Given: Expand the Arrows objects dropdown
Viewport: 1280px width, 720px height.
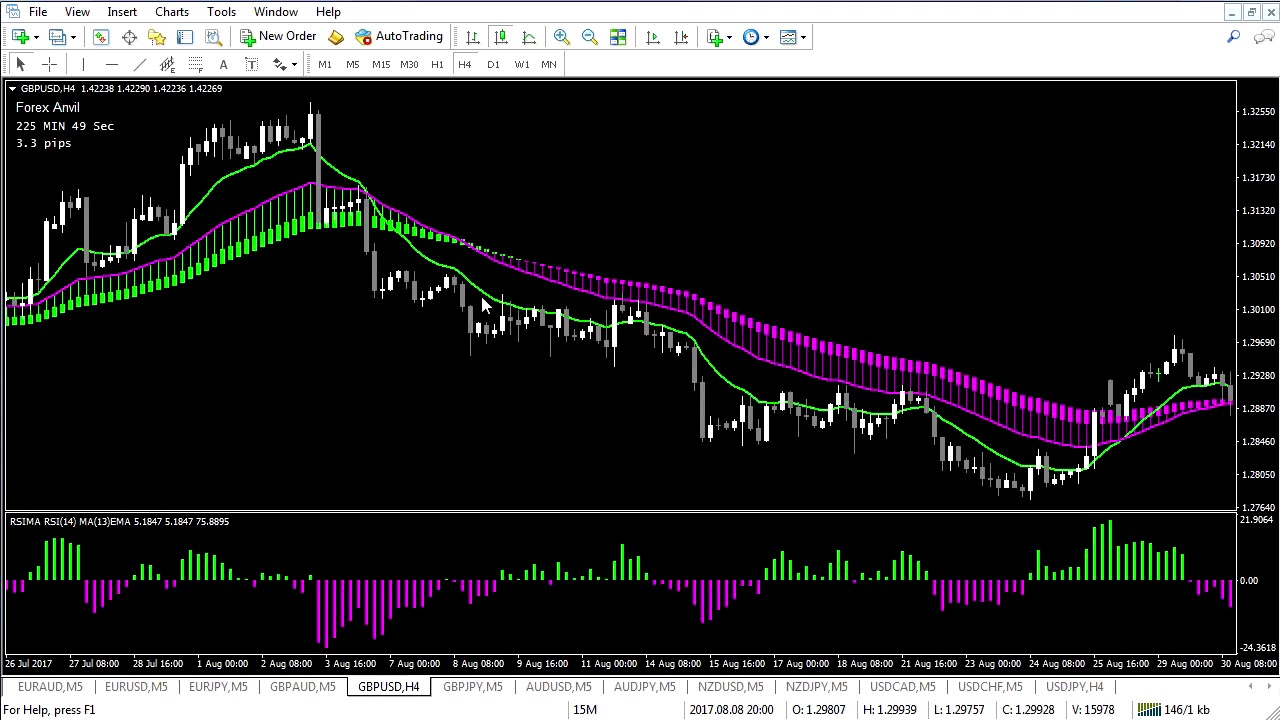Looking at the screenshot, I should 295,65.
